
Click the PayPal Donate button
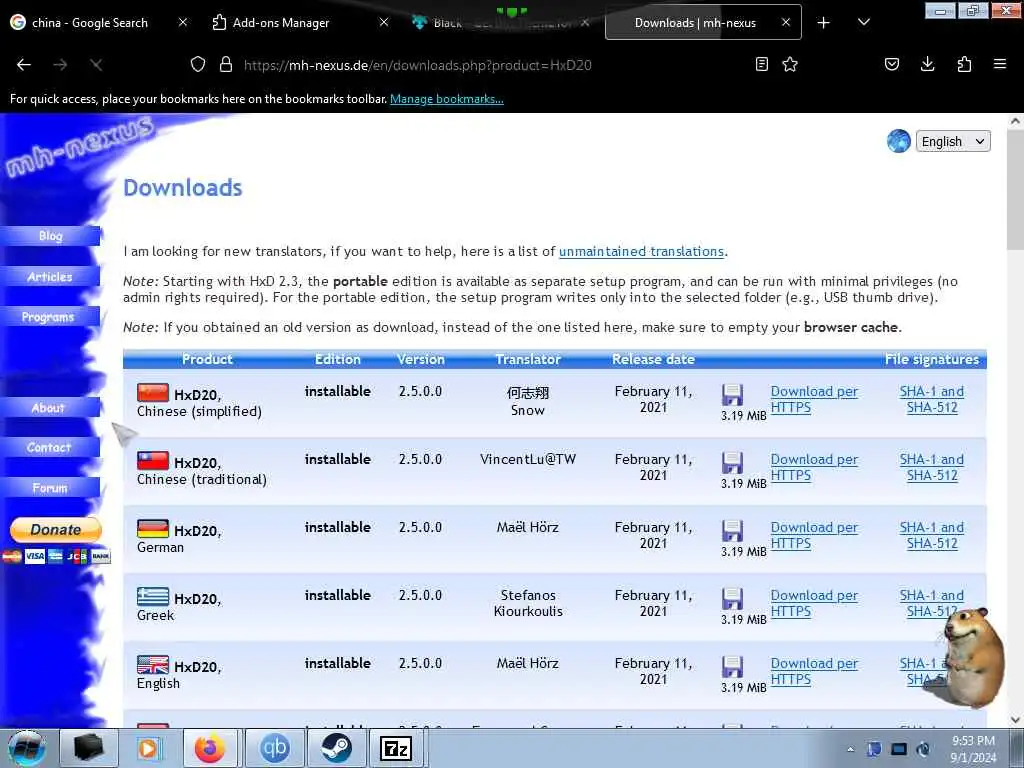click(x=56, y=530)
